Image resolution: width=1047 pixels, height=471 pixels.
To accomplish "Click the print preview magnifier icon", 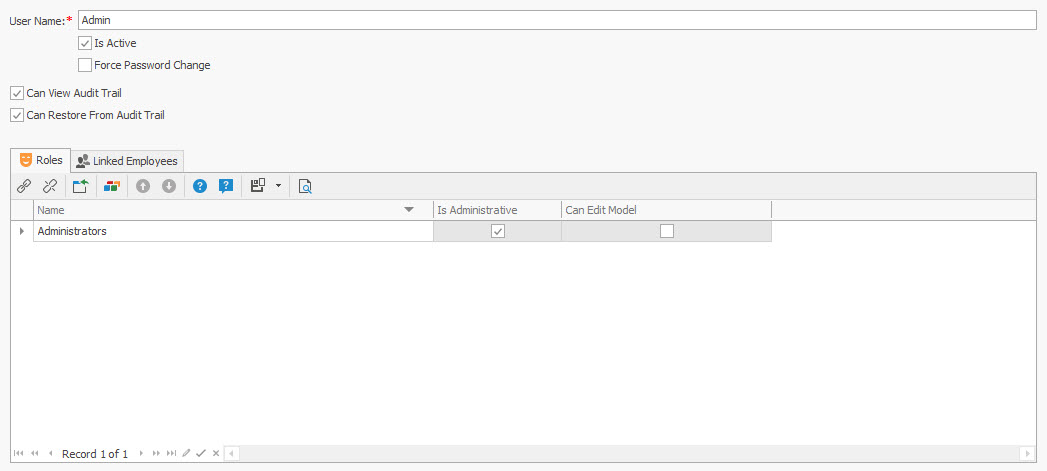I will 305,186.
